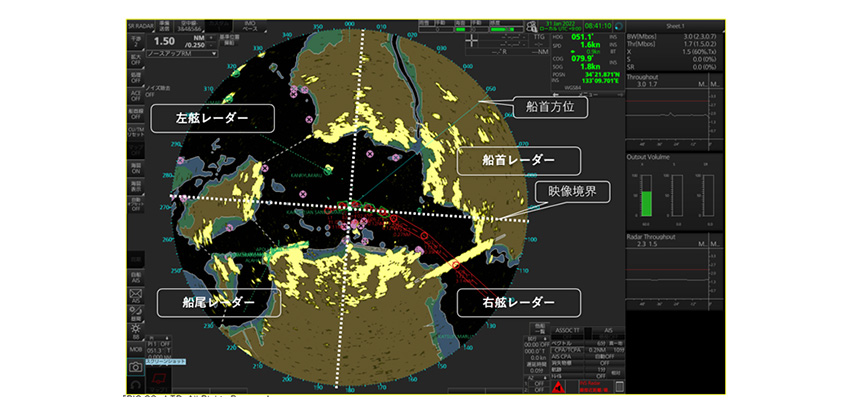Click the 1.50 NM range value
850x410 pixels.
point(164,42)
